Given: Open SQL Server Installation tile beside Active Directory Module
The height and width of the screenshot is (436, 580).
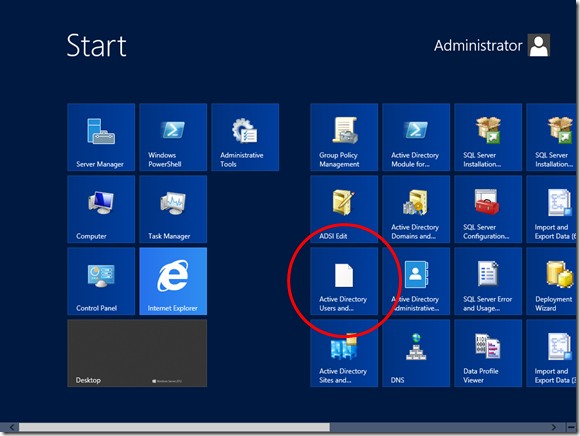Looking at the screenshot, I should (488, 137).
